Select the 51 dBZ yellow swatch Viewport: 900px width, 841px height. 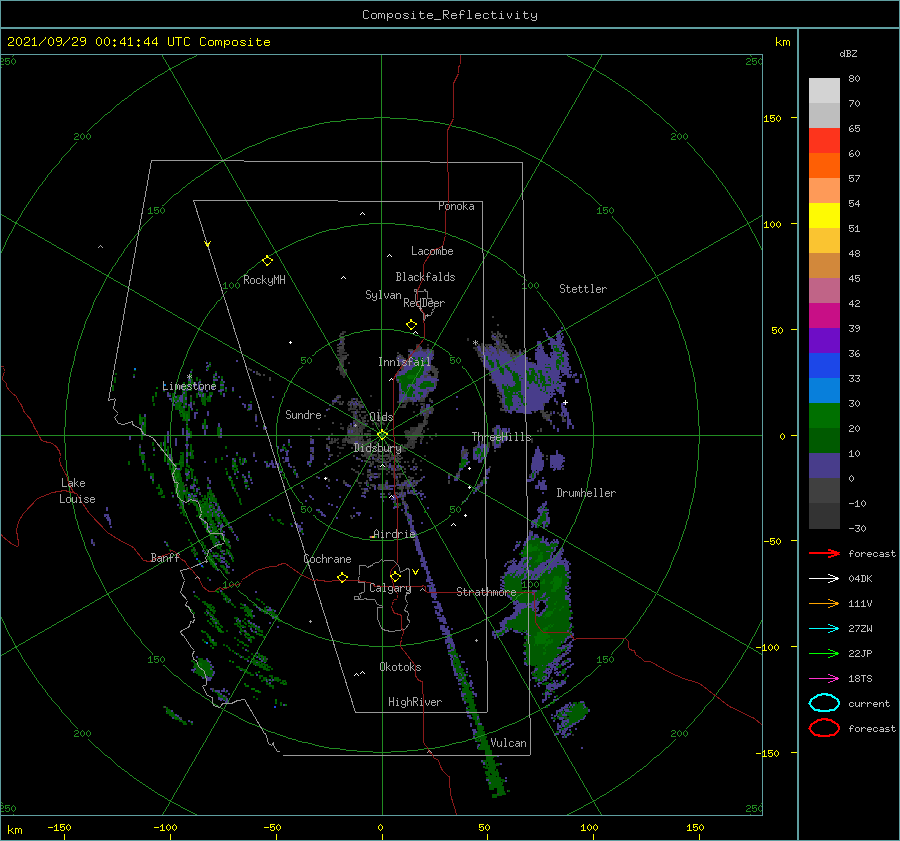824,216
